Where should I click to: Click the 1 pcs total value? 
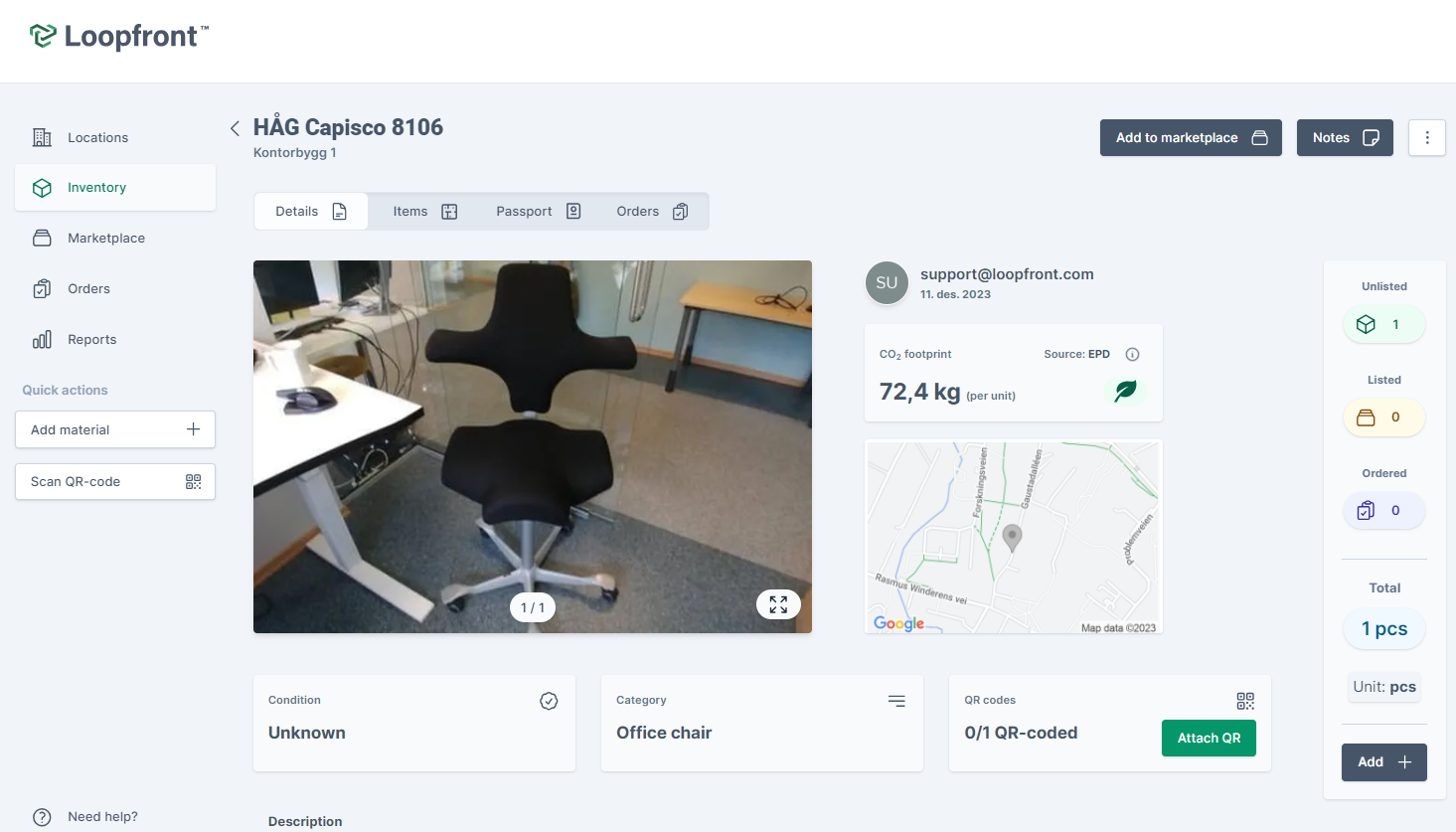1384,628
